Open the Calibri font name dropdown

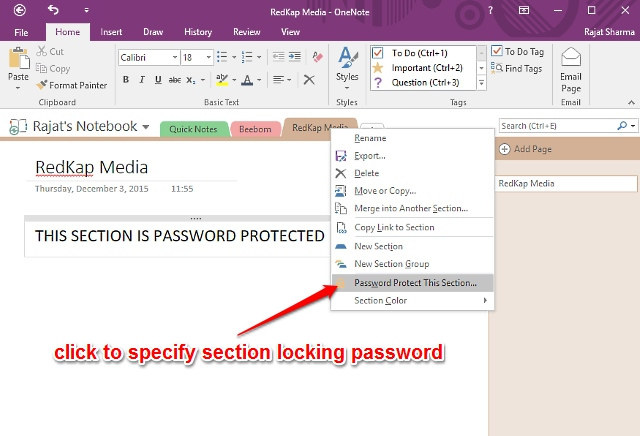(175, 57)
